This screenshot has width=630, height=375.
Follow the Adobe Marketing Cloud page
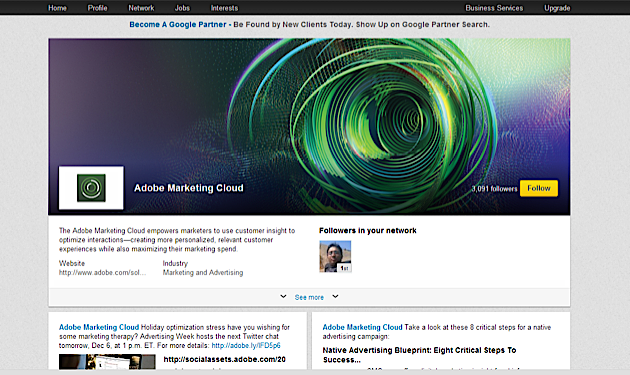click(539, 188)
